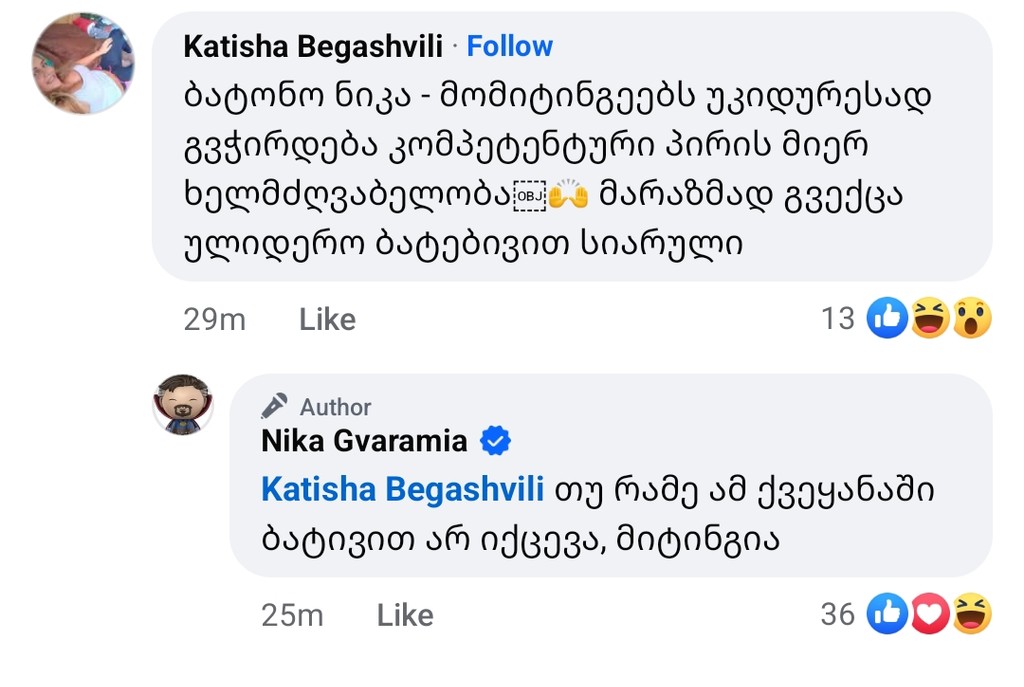The height and width of the screenshot is (687, 1024).
Task: View the 13 reactions count on the comment
Action: [838, 318]
